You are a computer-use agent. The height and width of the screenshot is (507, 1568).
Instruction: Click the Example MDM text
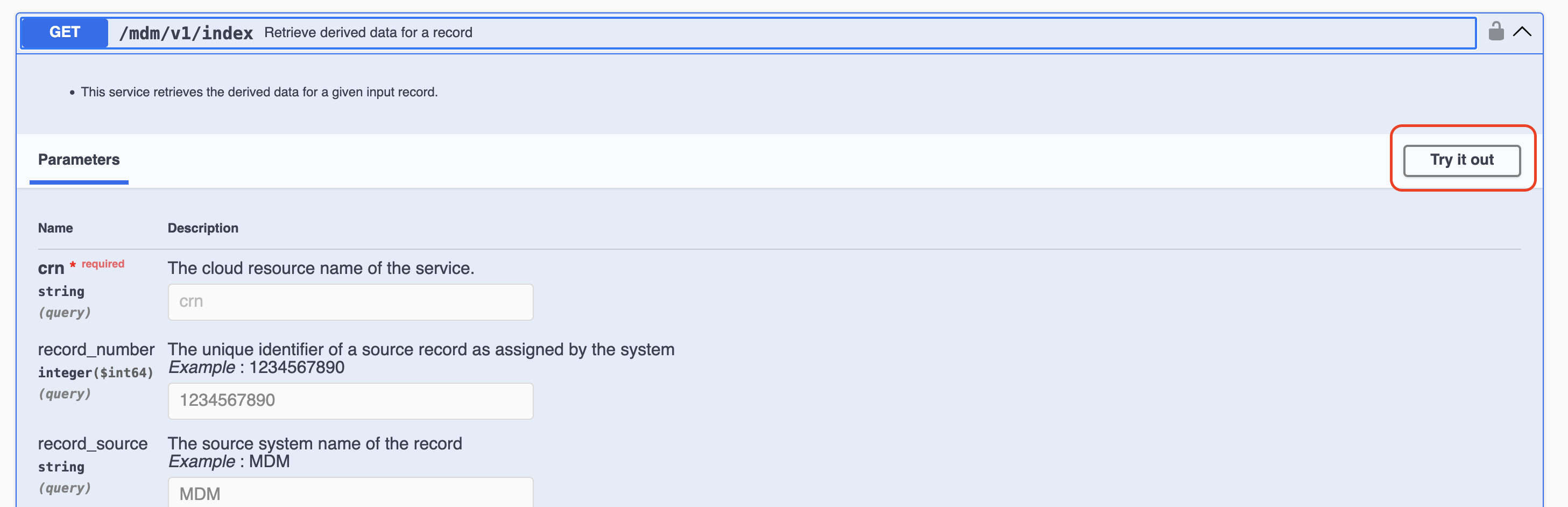point(228,461)
